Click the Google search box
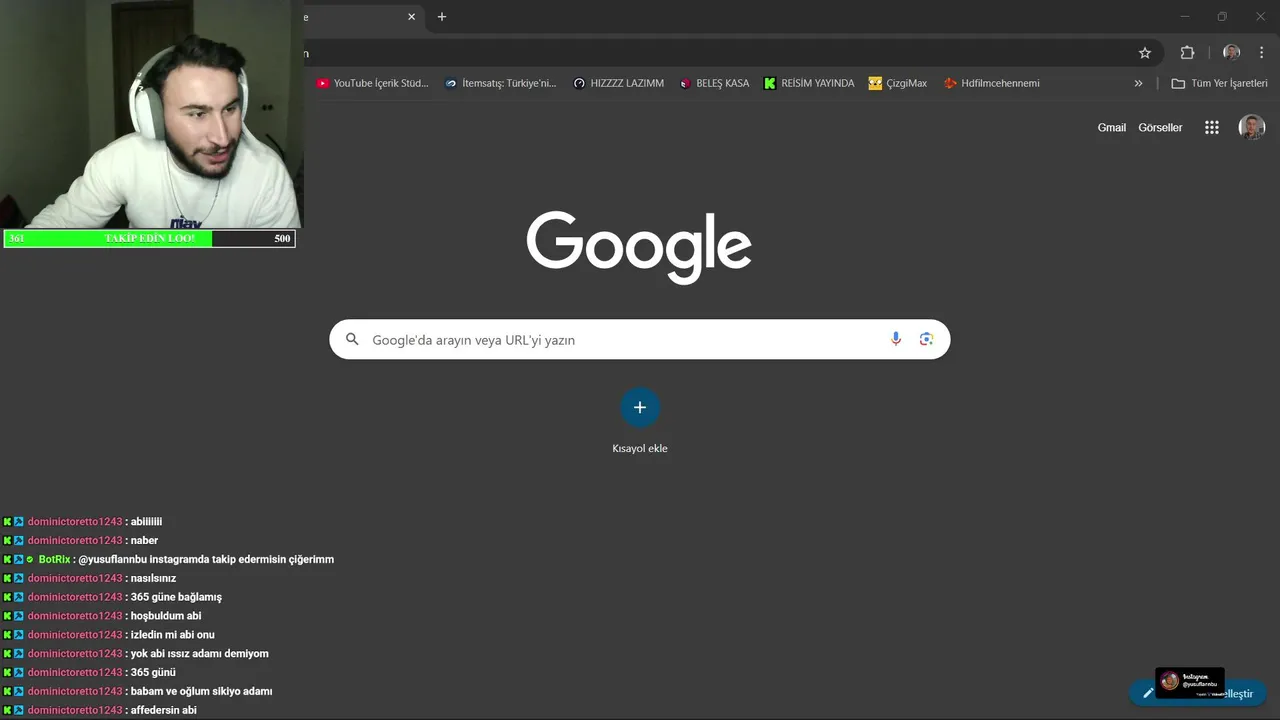This screenshot has height=720, width=1280. (x=640, y=339)
